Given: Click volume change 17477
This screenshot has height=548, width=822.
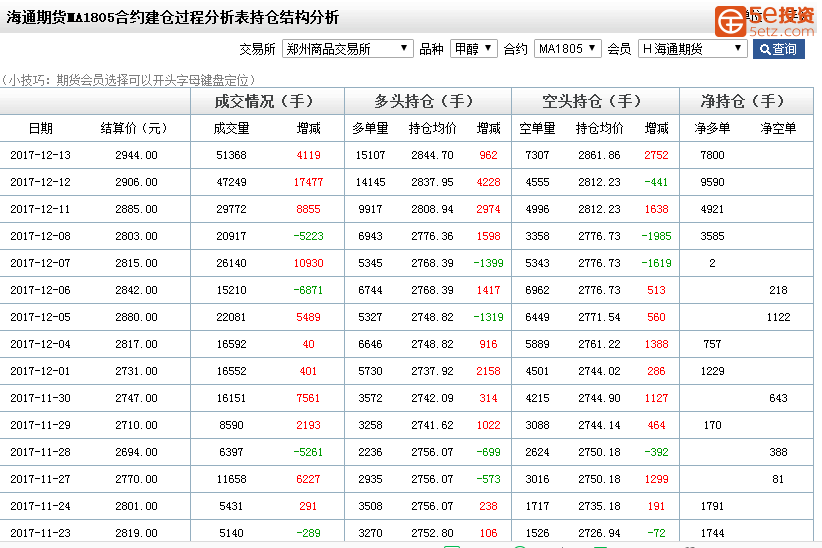Looking at the screenshot, I should click(308, 182).
